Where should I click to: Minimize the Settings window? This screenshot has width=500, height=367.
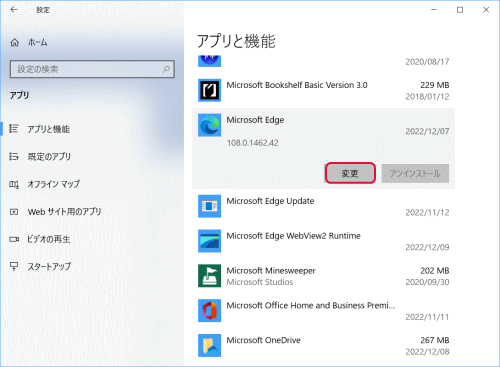pos(434,10)
